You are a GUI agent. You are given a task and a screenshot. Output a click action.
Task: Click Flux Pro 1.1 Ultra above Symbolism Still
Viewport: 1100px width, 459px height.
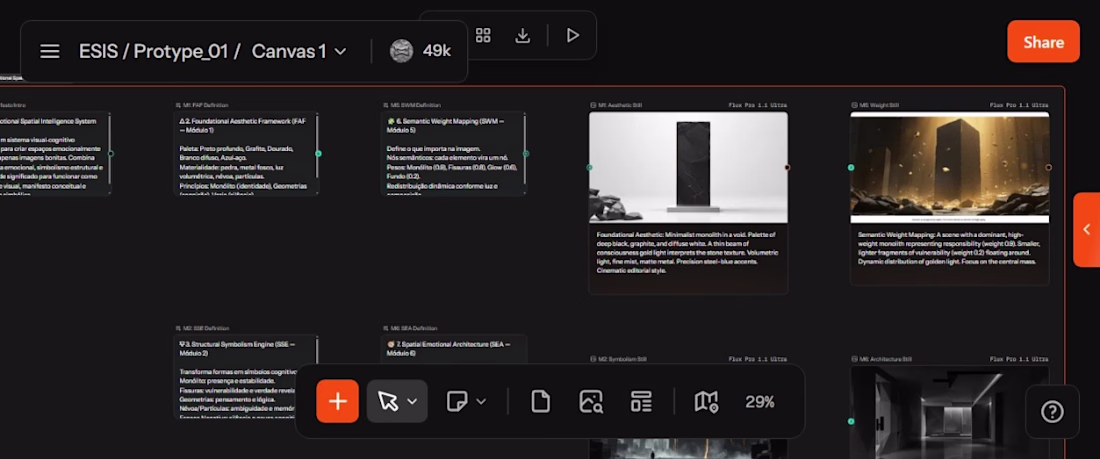click(758, 359)
